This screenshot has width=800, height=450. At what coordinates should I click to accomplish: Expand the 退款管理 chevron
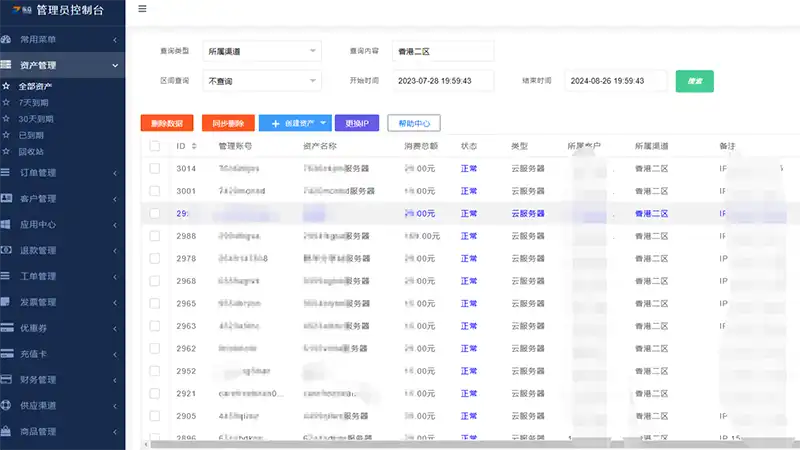[115, 251]
